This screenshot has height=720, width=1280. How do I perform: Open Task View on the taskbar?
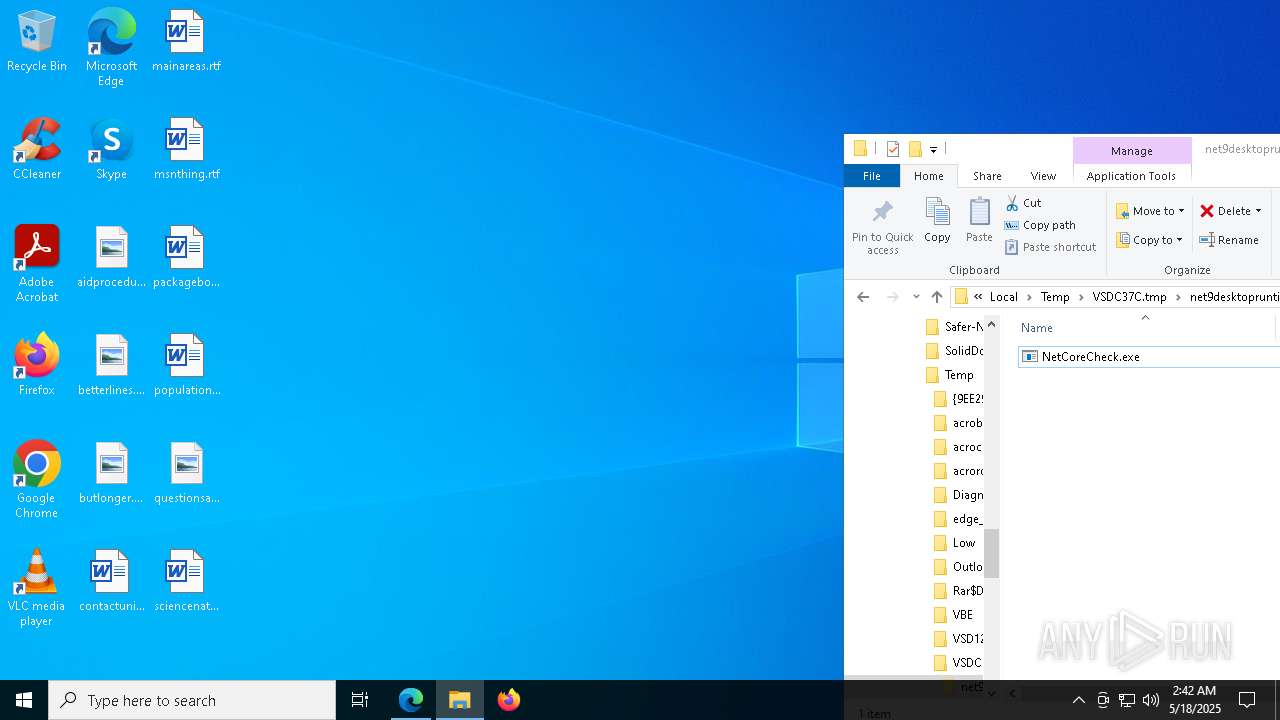click(360, 700)
